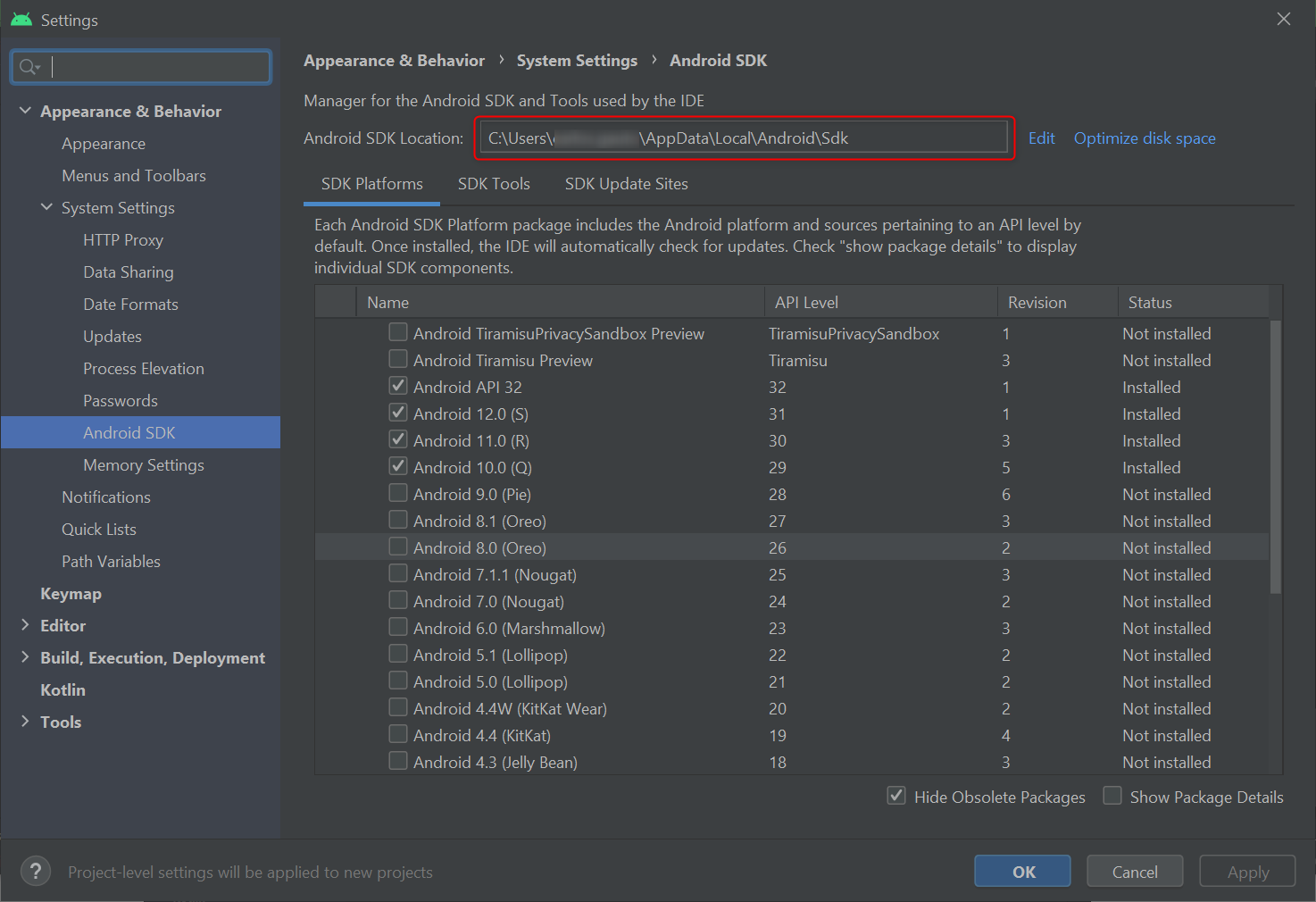Check Android 5.0 (Lollipop) checkbox
The image size is (1316, 902).
point(398,681)
